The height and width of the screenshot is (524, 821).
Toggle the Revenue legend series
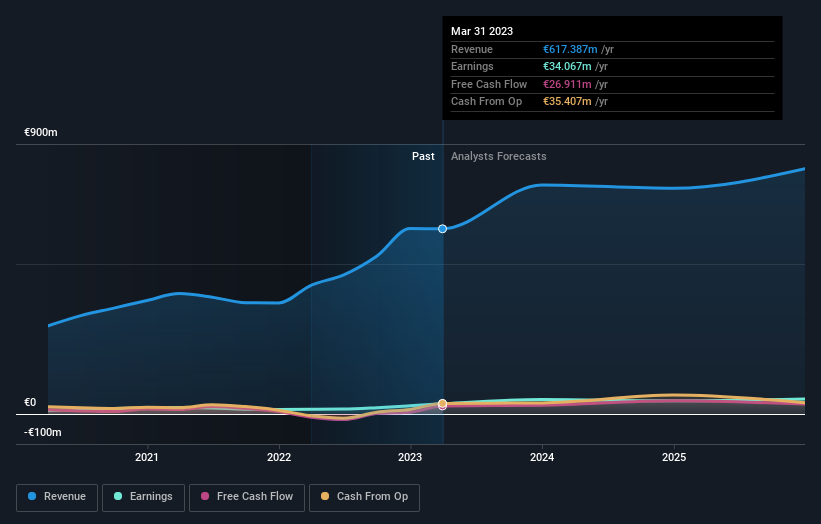tap(57, 497)
